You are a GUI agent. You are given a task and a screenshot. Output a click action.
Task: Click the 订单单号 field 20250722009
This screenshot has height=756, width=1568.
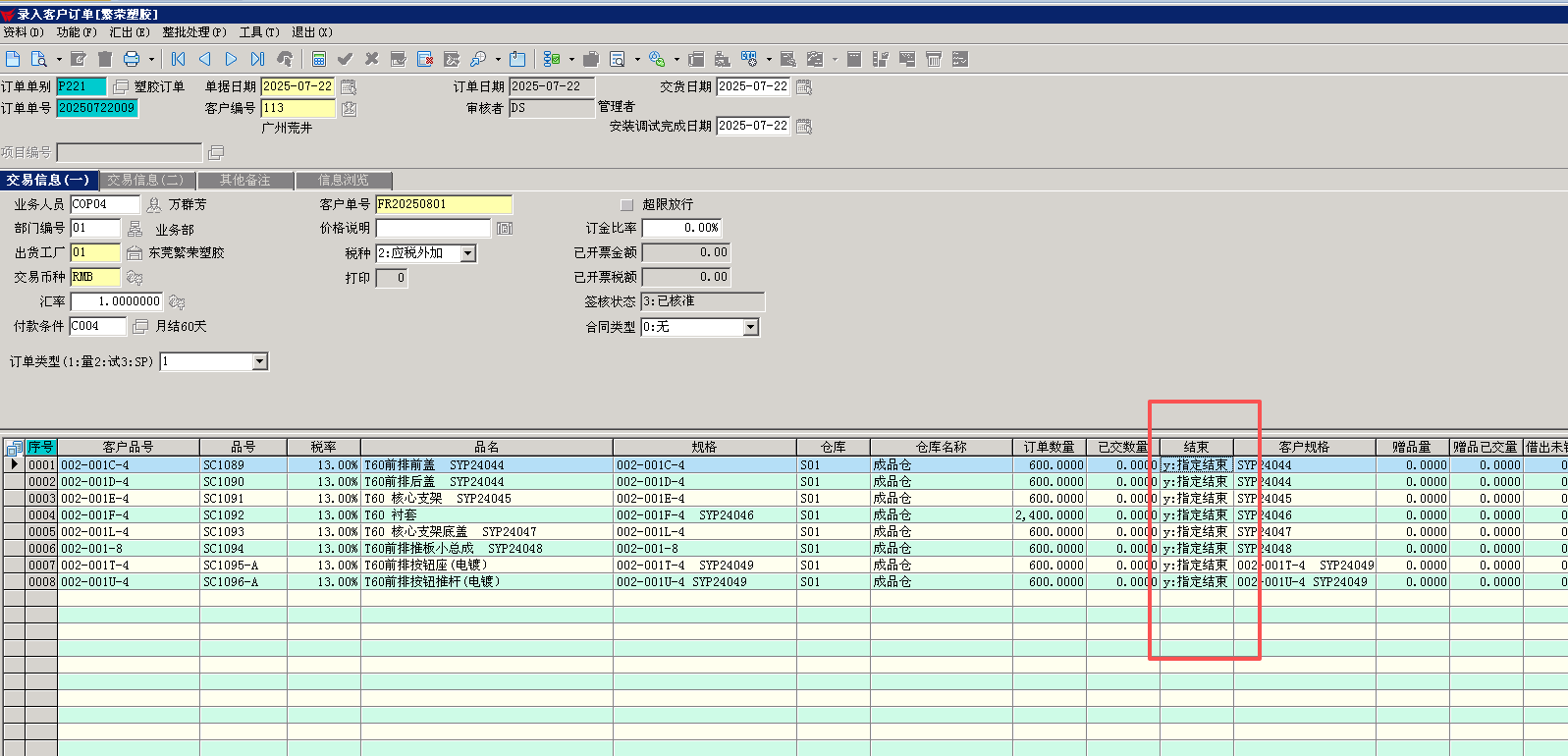pyautogui.click(x=96, y=108)
